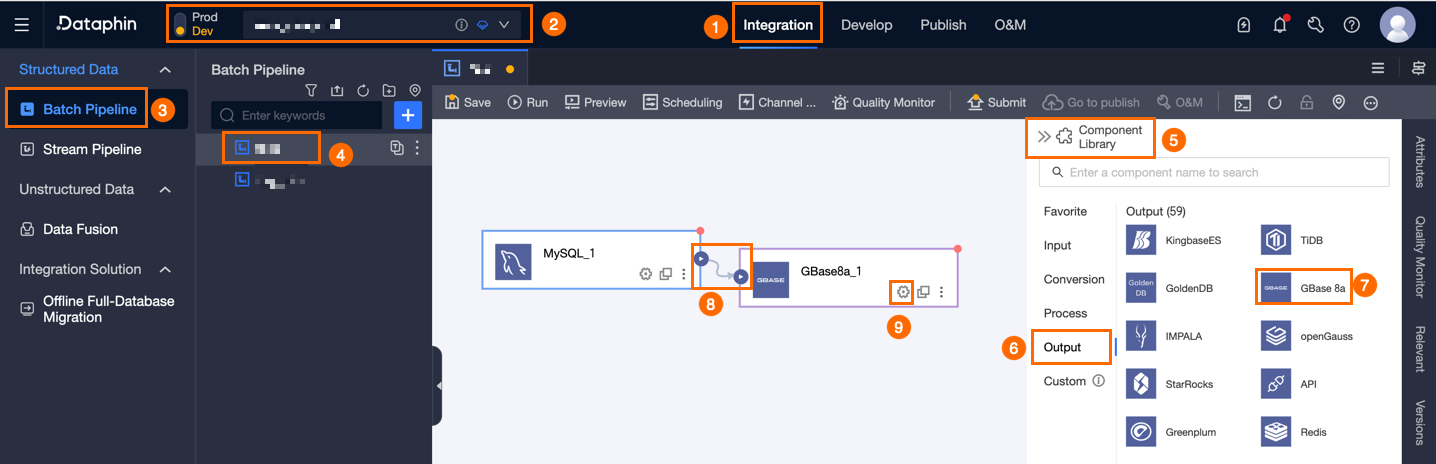This screenshot has height=464, width=1436.
Task: Select Input component category
Action: 1057,245
